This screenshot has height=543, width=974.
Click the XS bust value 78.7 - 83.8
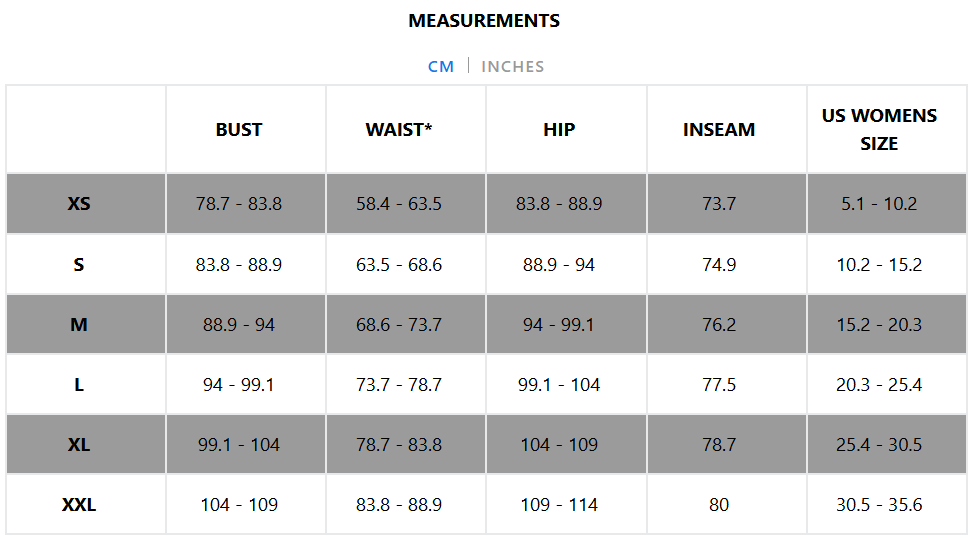(x=239, y=204)
